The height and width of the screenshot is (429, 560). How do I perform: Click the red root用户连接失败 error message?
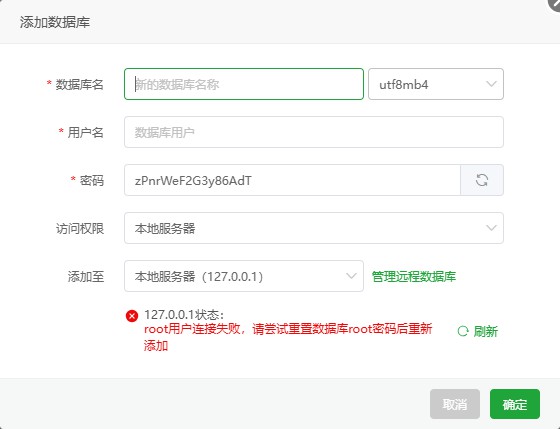[288, 337]
